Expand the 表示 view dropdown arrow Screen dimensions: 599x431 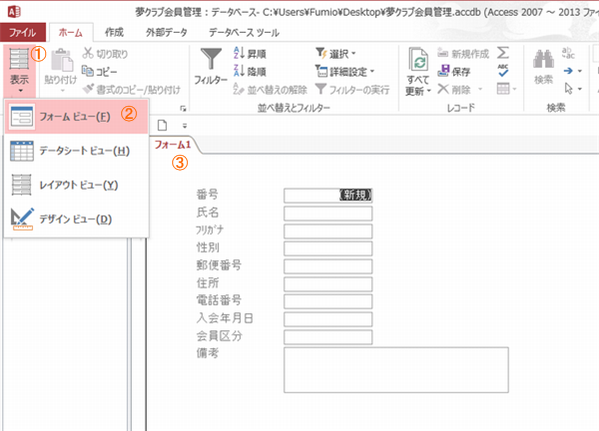click(20, 91)
